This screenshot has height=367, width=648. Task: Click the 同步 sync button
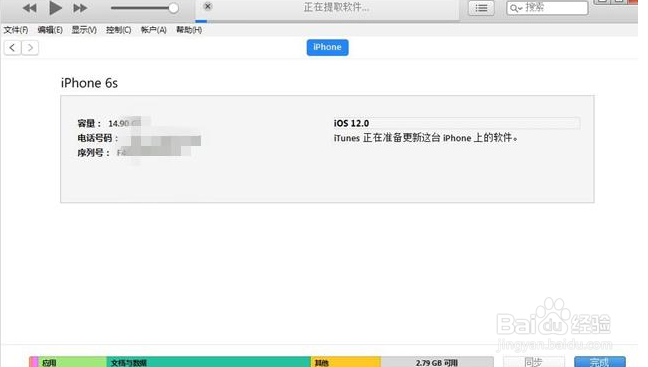click(x=534, y=362)
